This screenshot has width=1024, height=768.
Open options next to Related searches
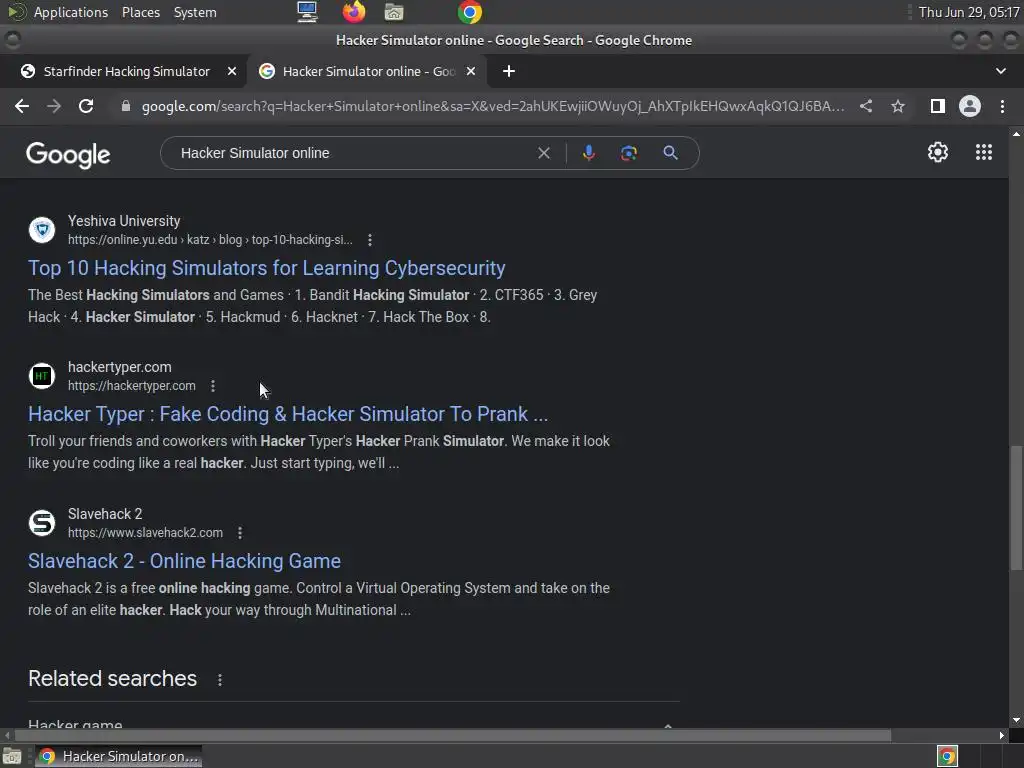coord(220,680)
